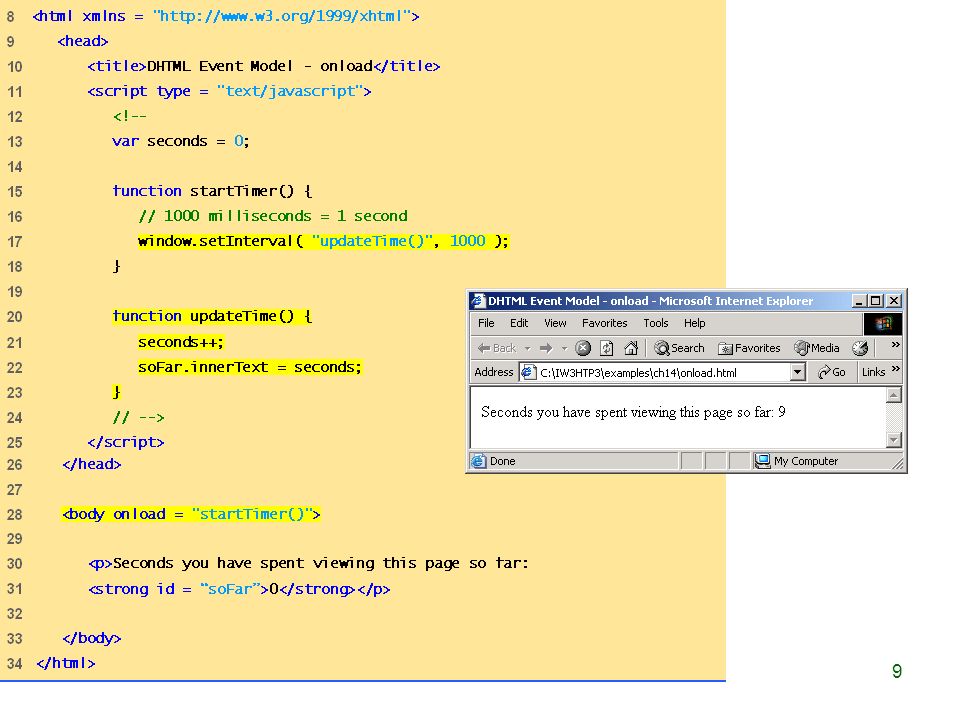This screenshot has height=720, width=960.
Task: Click the scrollbar down arrow
Action: click(894, 440)
